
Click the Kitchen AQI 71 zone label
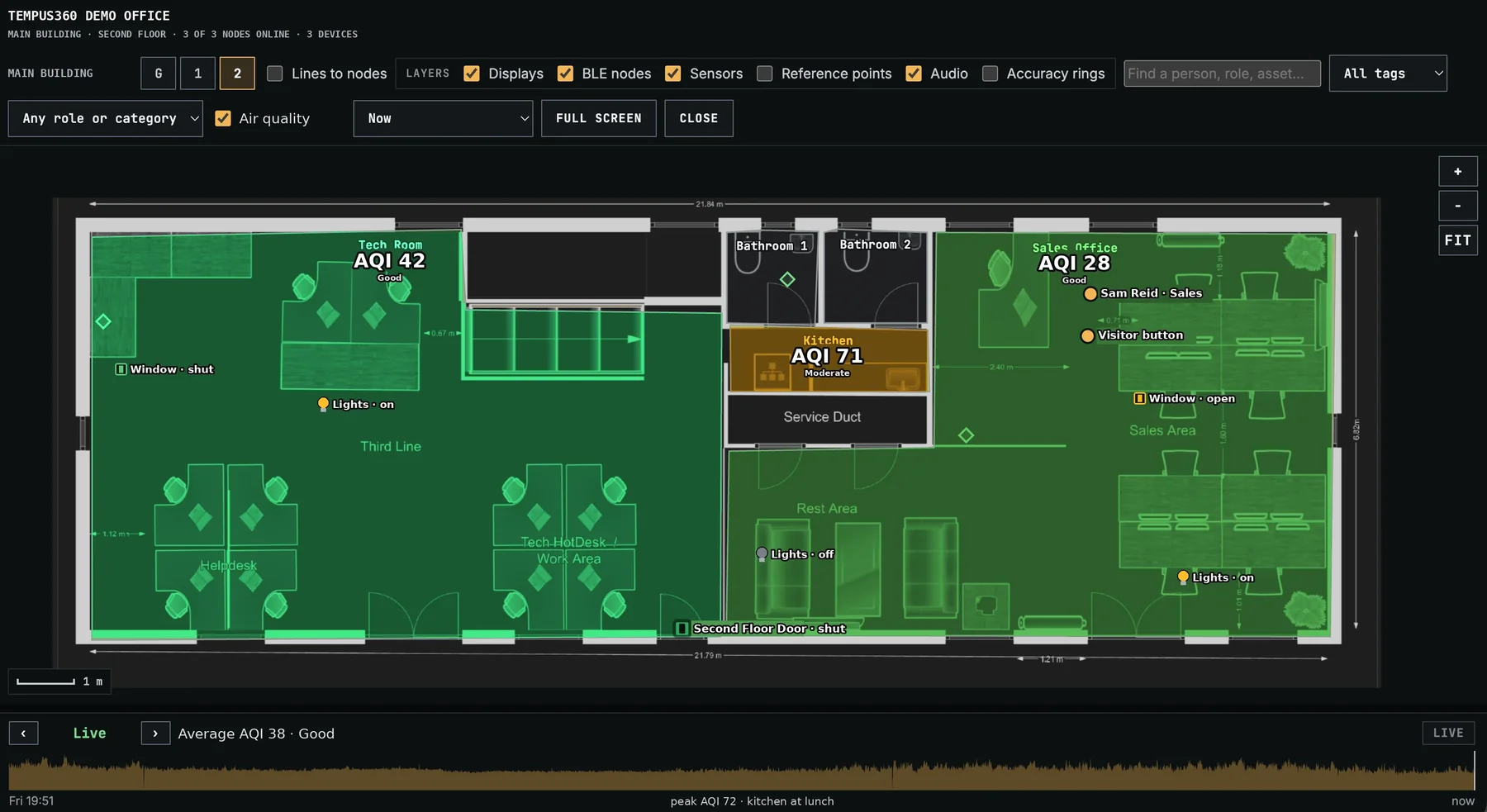tap(827, 356)
